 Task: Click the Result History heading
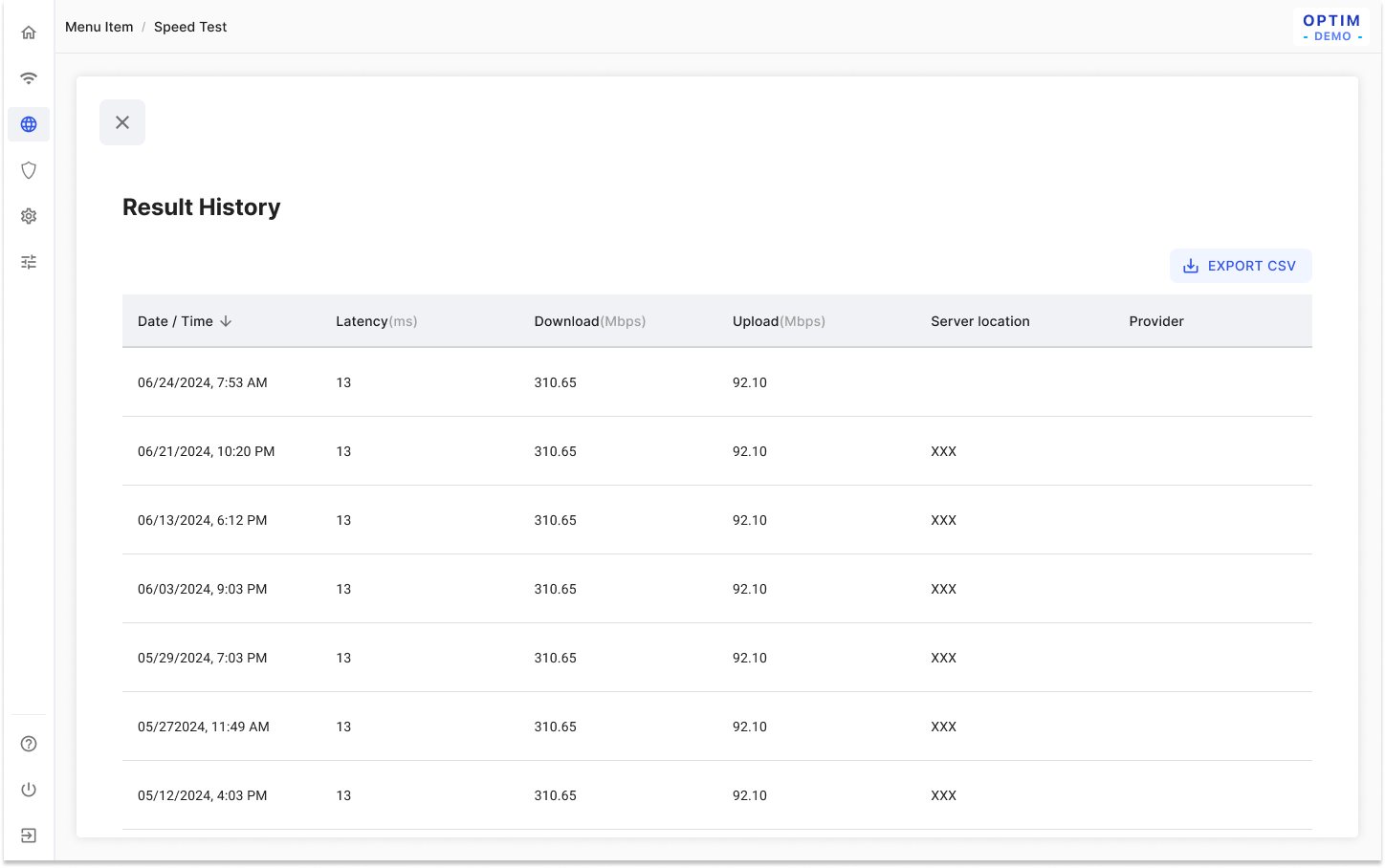(202, 207)
